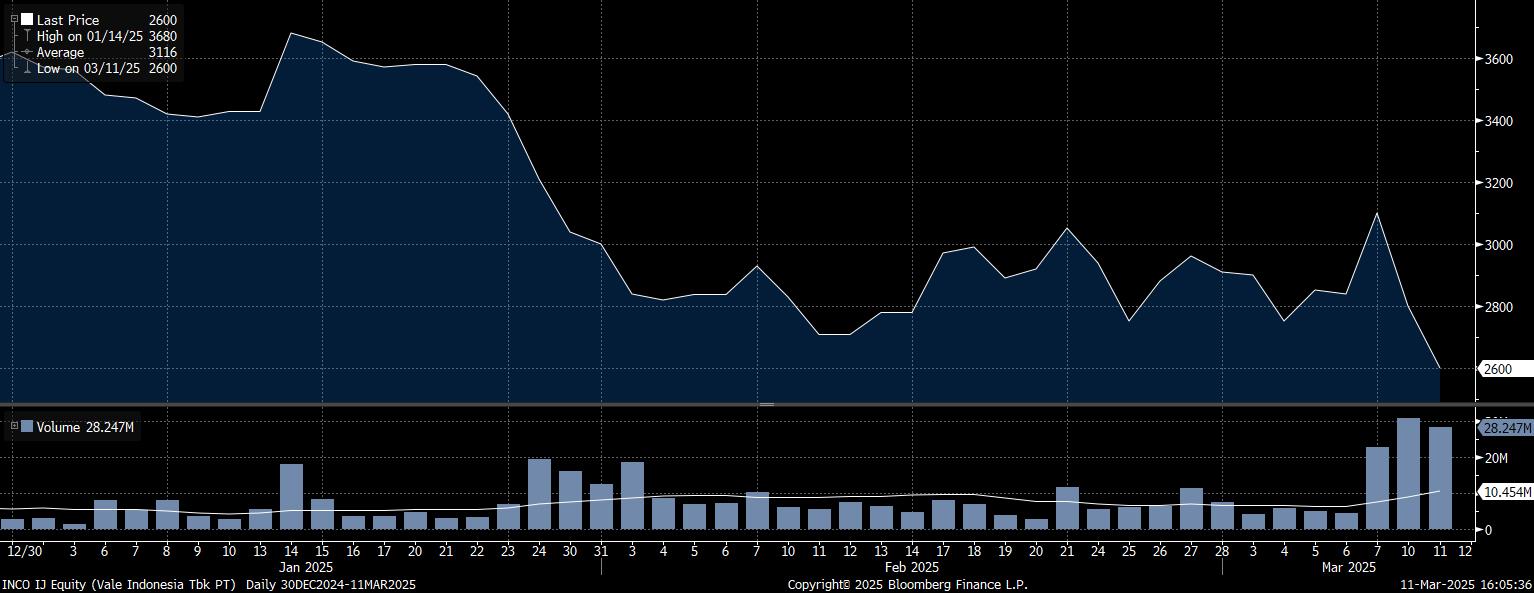Click the 10.454M volume average axis tag
Screen dimensions: 1534x593
[x=1506, y=492]
